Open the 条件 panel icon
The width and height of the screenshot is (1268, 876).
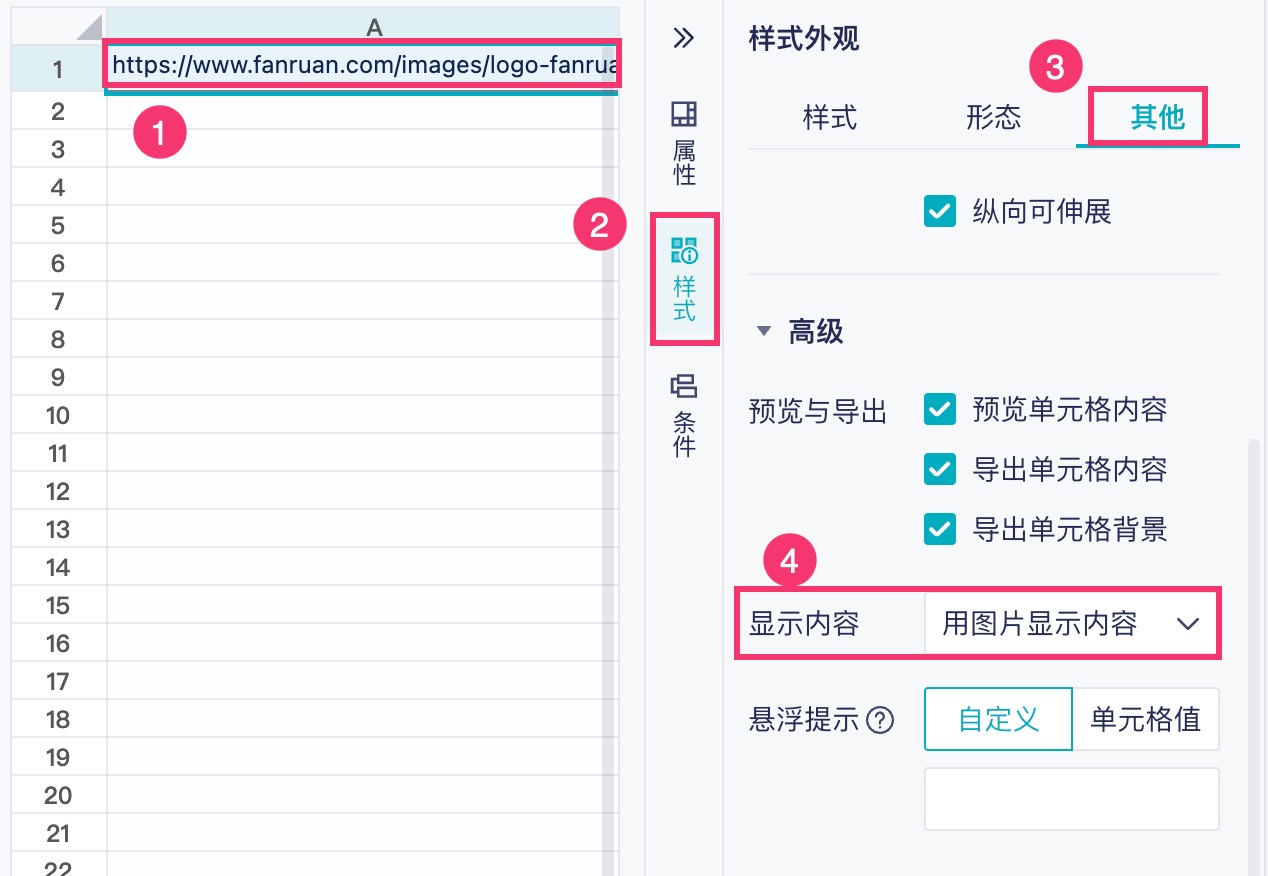pyautogui.click(x=684, y=415)
